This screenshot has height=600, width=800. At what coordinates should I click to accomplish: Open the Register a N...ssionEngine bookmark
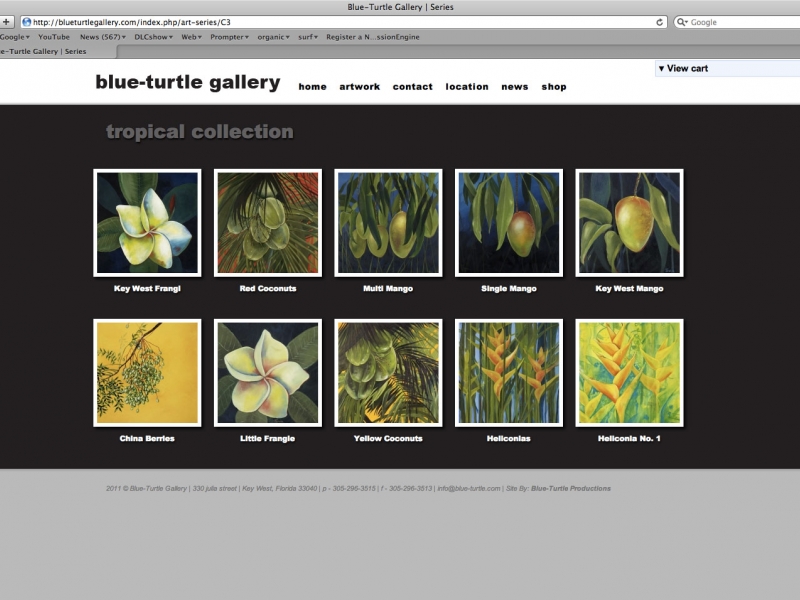click(373, 37)
